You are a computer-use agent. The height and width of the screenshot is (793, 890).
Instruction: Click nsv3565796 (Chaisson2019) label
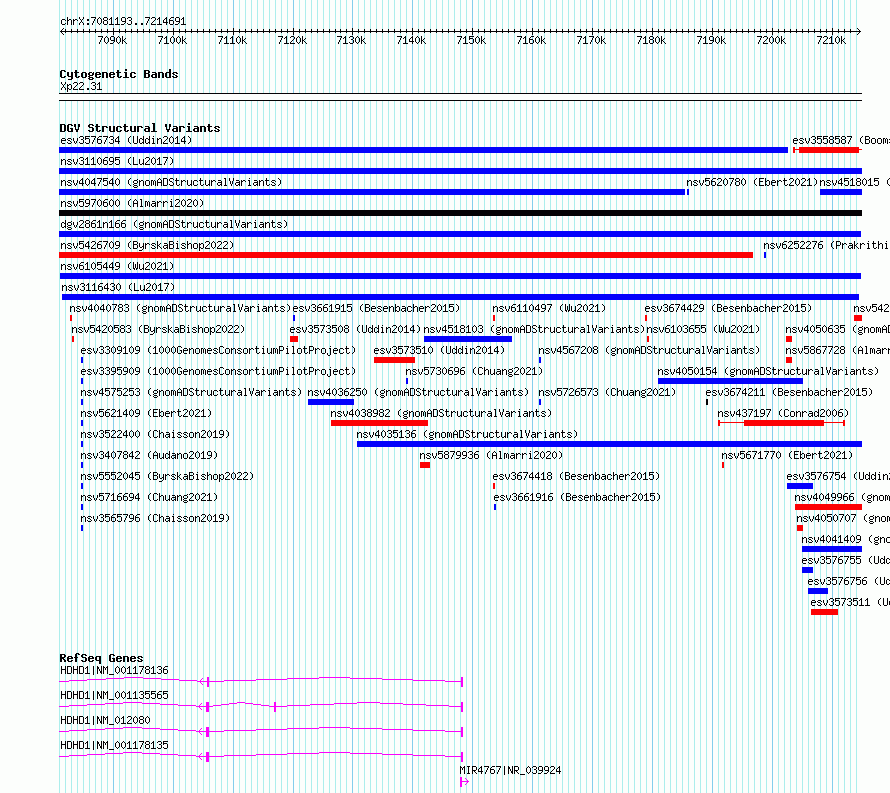[x=155, y=518]
